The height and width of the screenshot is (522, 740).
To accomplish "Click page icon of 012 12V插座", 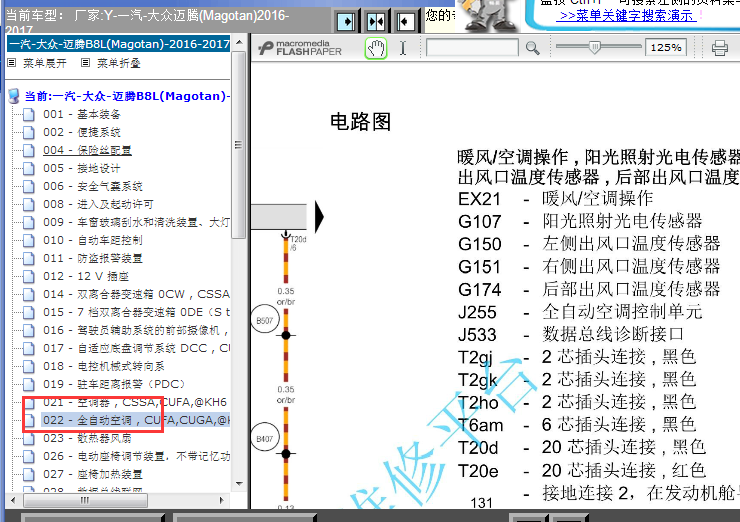I will tap(29, 277).
